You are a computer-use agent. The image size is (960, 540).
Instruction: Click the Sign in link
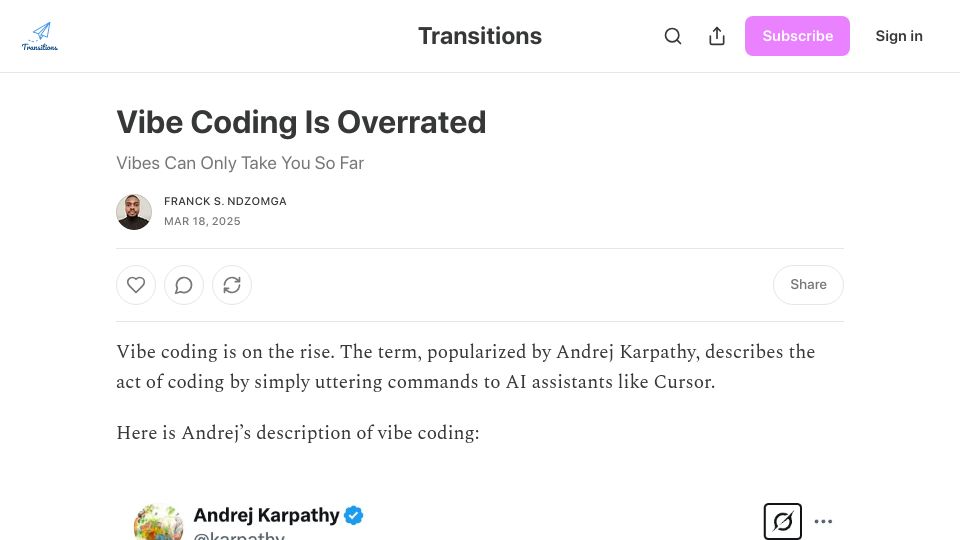[x=899, y=36]
